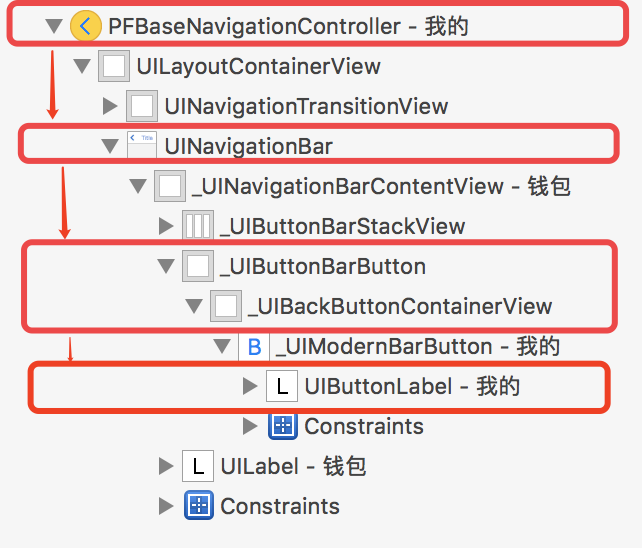Select the UILabel - 钱包 row

coord(262,466)
